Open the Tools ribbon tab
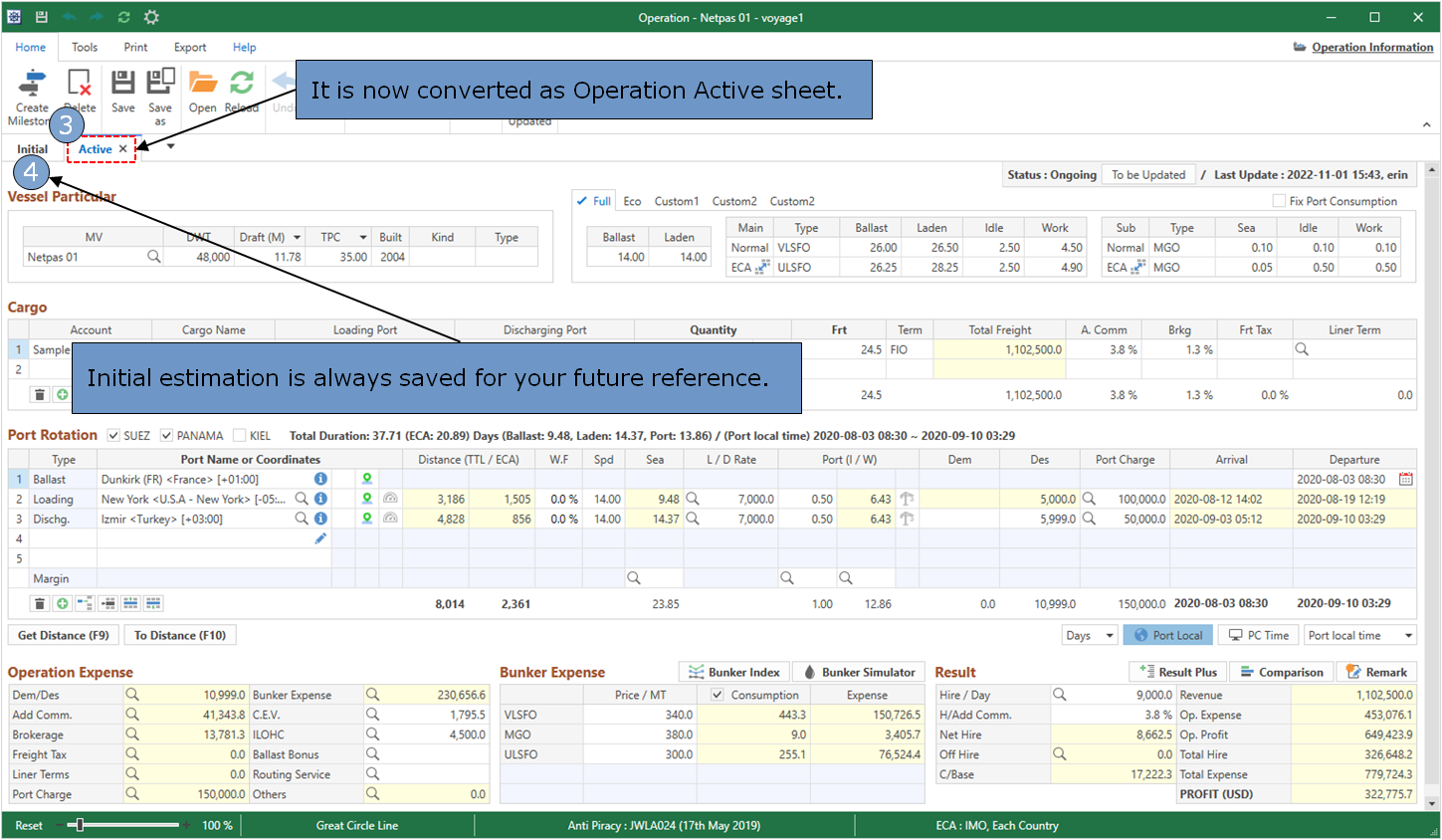The height and width of the screenshot is (840, 1442). [x=85, y=47]
